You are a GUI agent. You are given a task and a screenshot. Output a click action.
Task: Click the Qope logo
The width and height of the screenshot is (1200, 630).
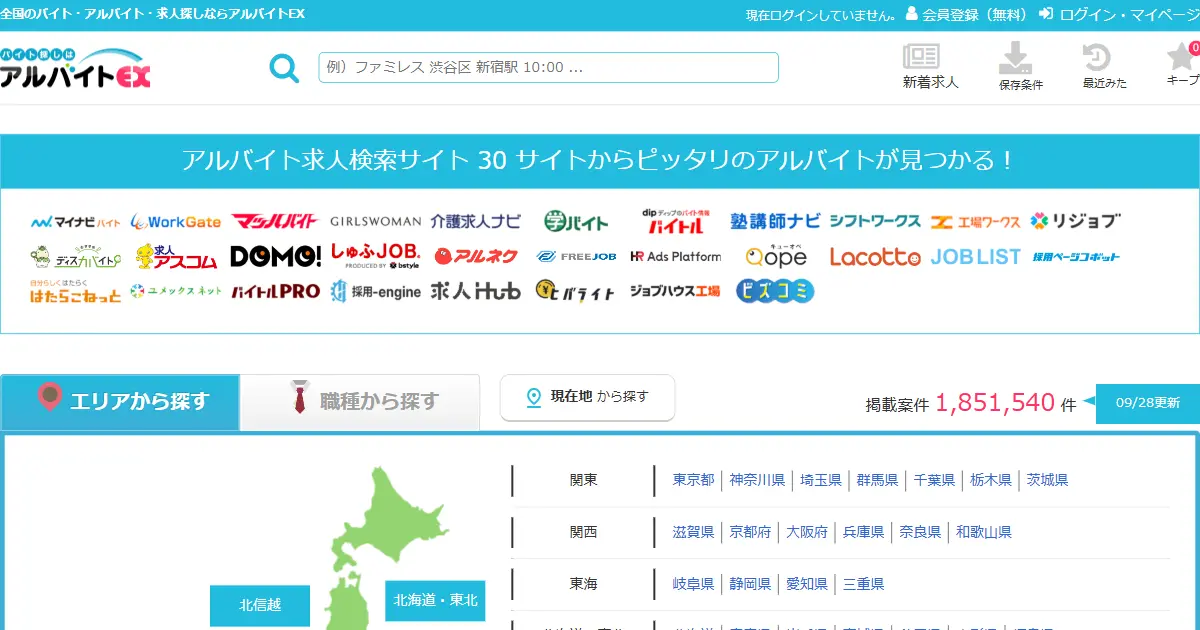[776, 257]
